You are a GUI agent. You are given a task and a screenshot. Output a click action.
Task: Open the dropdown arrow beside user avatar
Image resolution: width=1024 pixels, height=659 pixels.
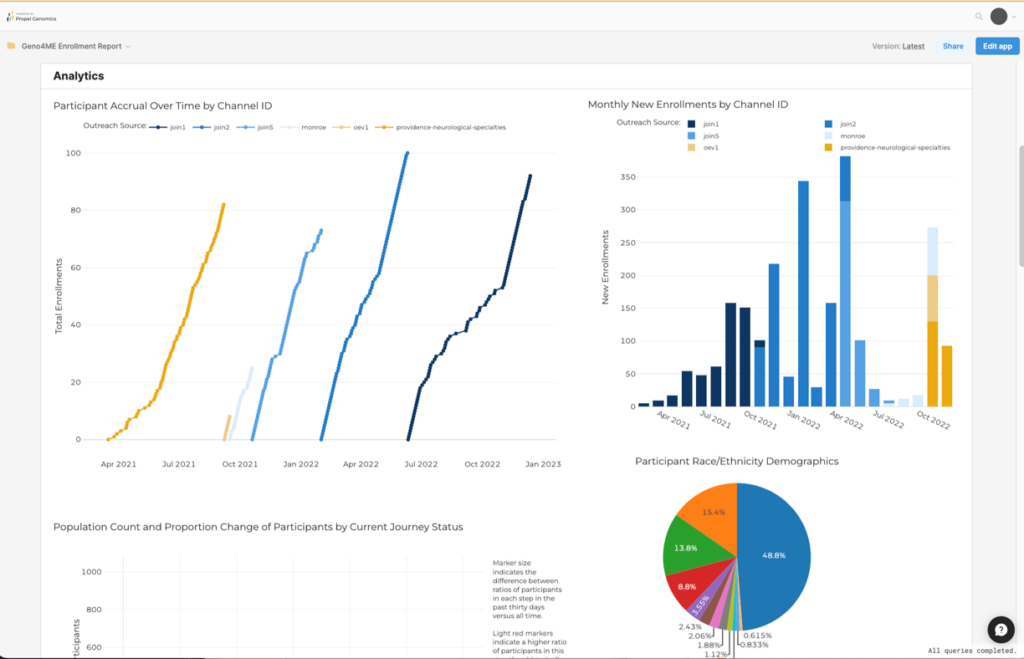pos(1014,17)
